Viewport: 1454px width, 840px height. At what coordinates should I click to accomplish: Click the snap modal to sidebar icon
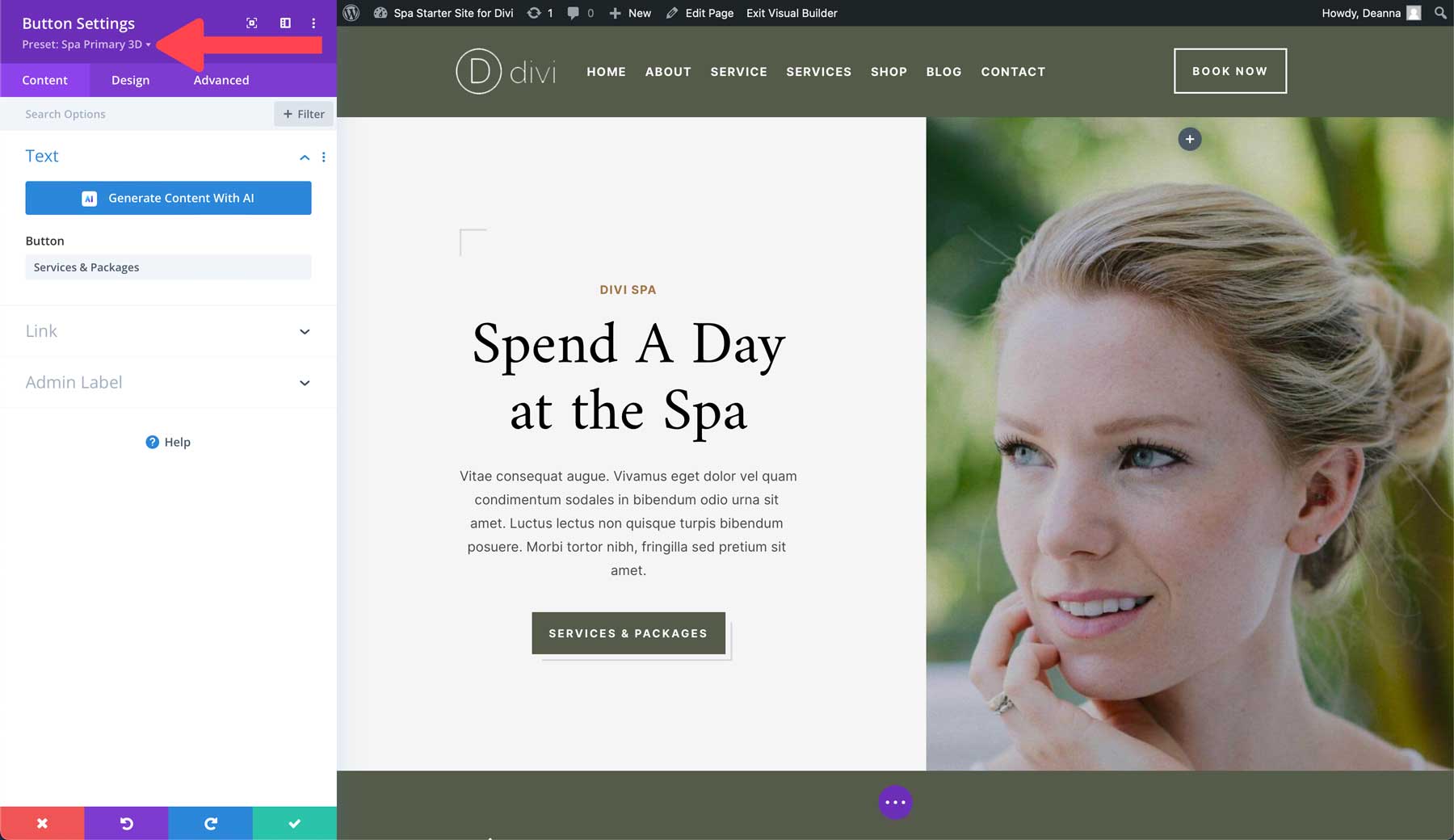coord(285,23)
